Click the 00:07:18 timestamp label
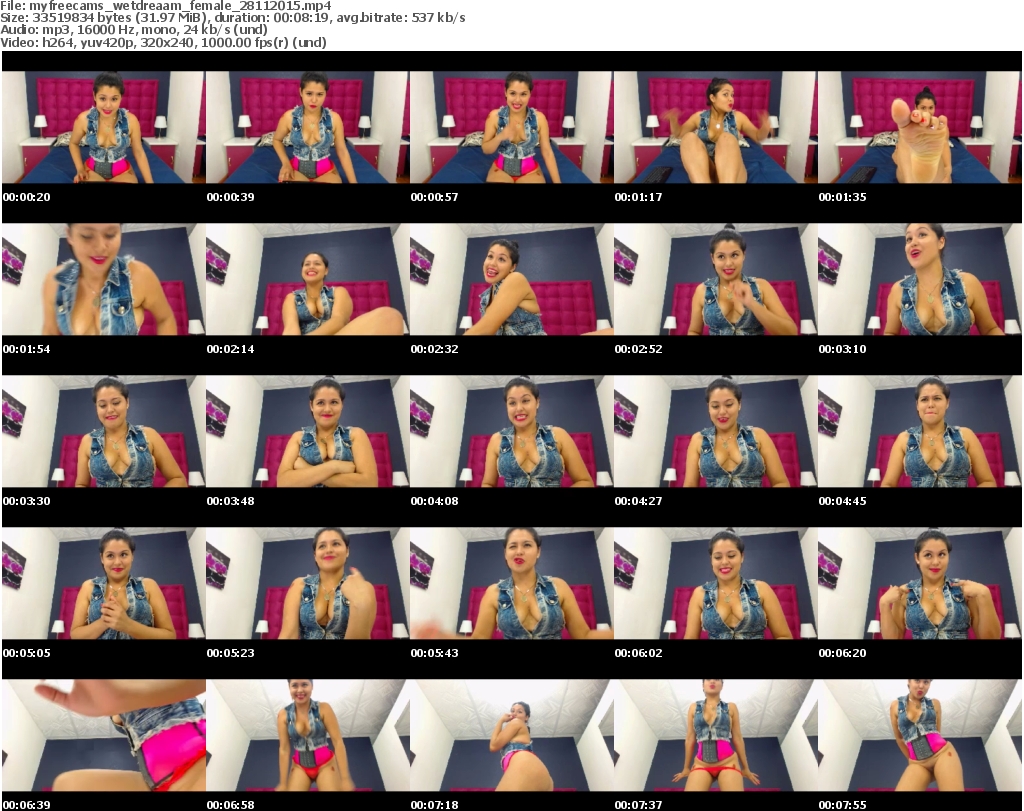 [434, 805]
